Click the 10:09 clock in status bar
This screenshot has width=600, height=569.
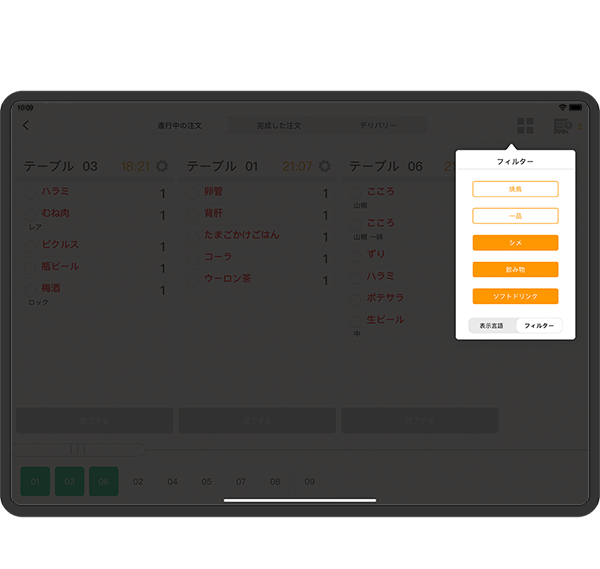pyautogui.click(x=25, y=108)
